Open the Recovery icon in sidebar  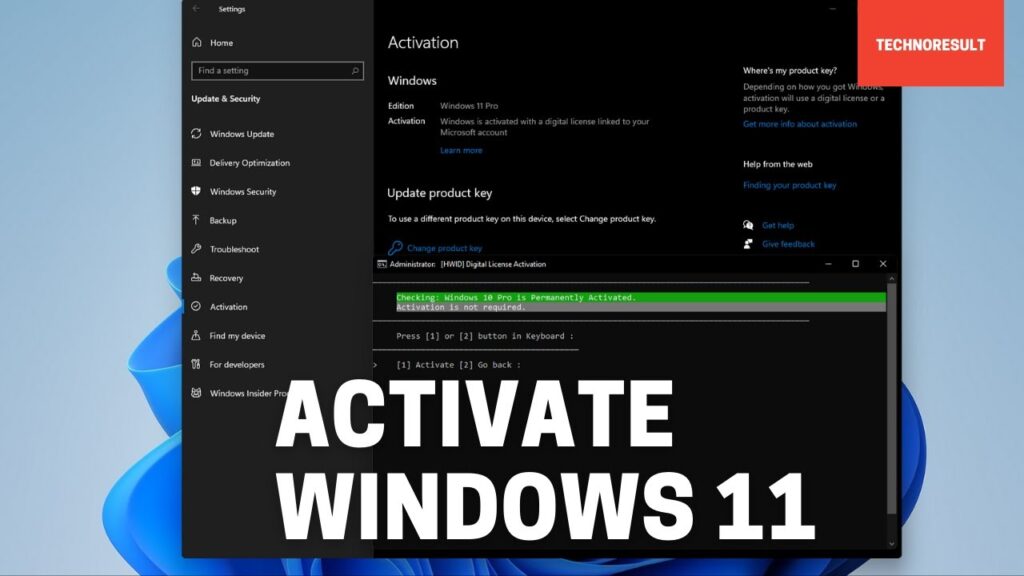coord(197,278)
